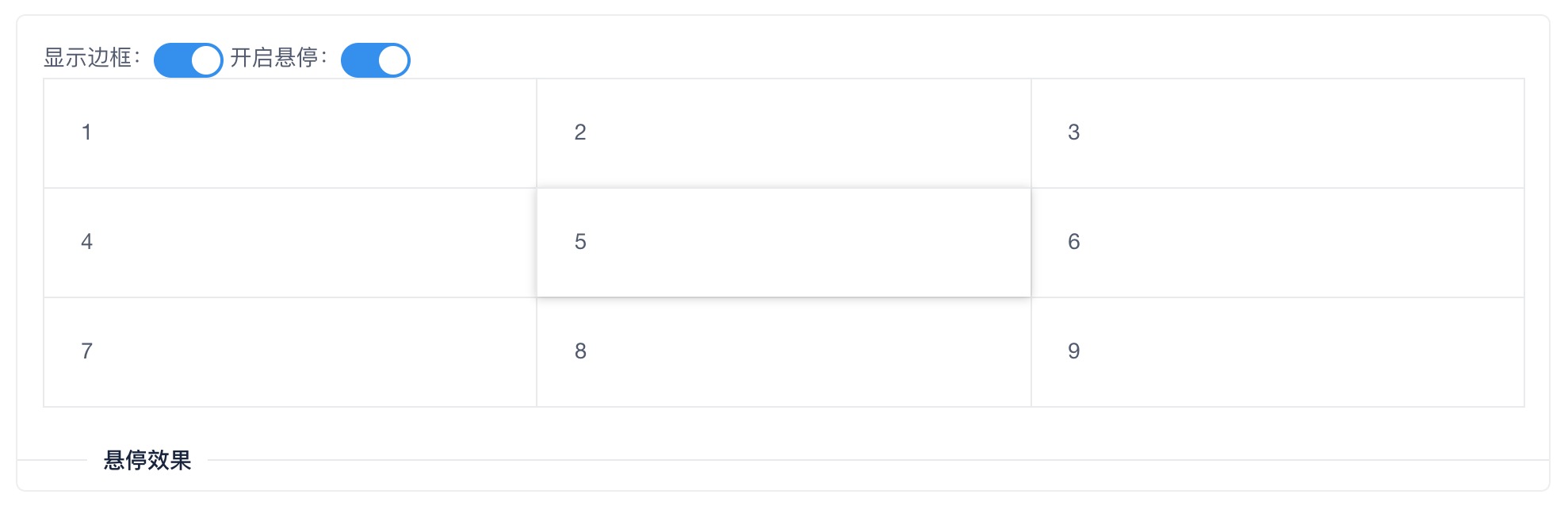
Task: Click divider line right of 悬停效果 title
Action: click(878, 460)
